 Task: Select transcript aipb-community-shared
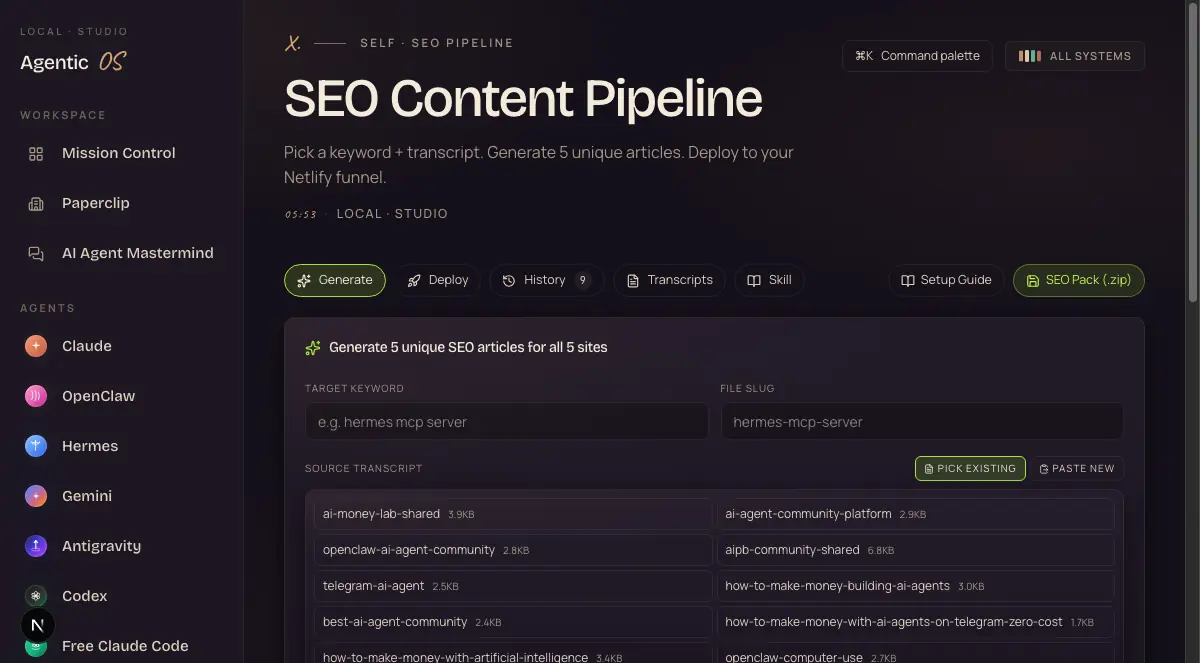click(916, 550)
